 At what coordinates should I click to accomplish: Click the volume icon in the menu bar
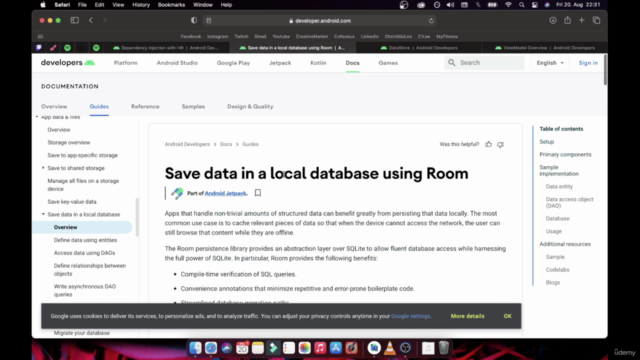point(450,5)
